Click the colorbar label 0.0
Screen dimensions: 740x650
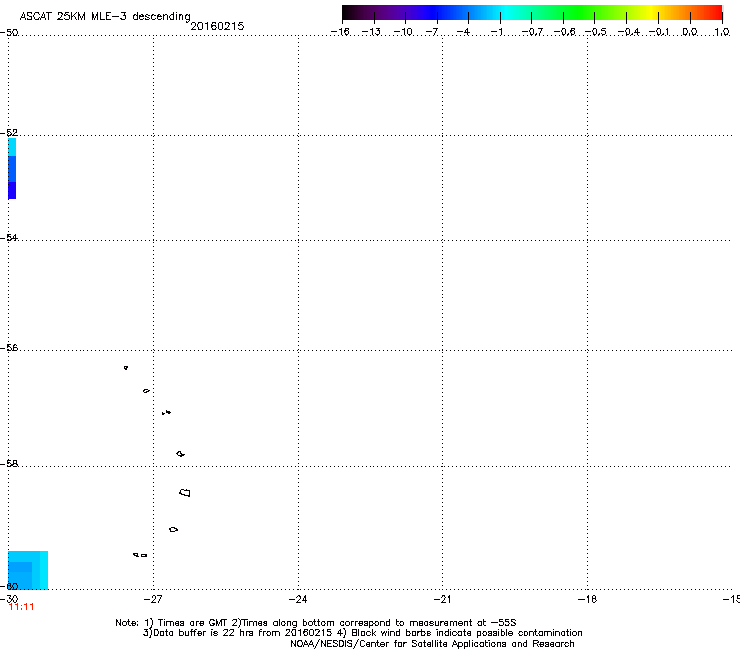(x=690, y=32)
